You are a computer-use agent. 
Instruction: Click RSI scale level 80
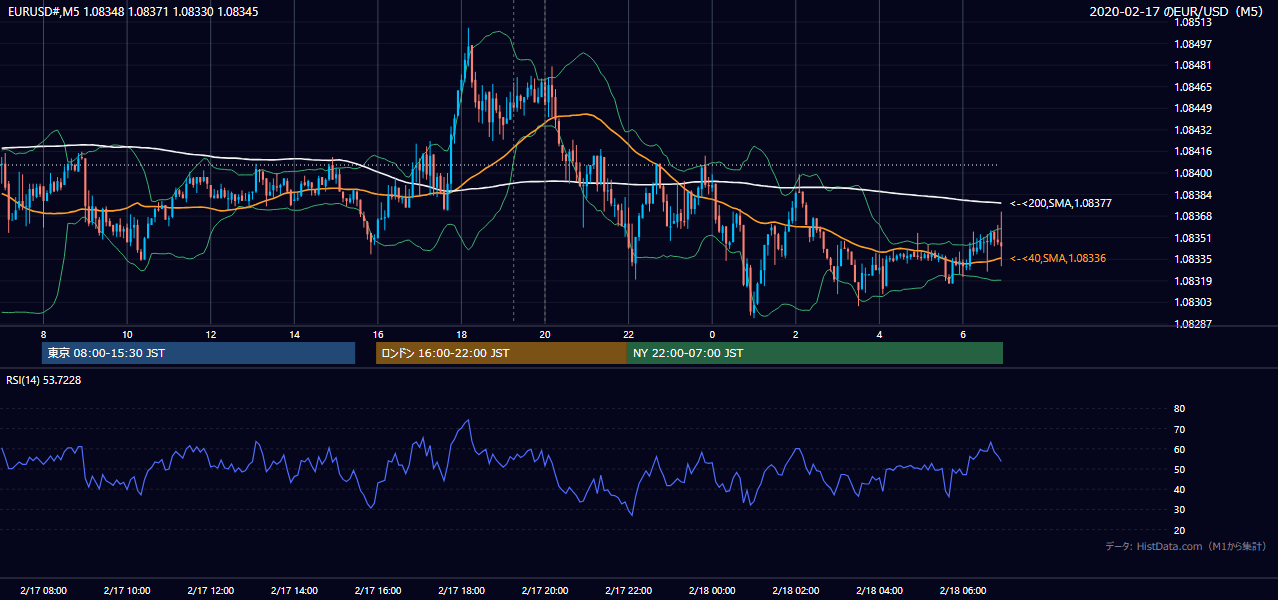point(1179,409)
